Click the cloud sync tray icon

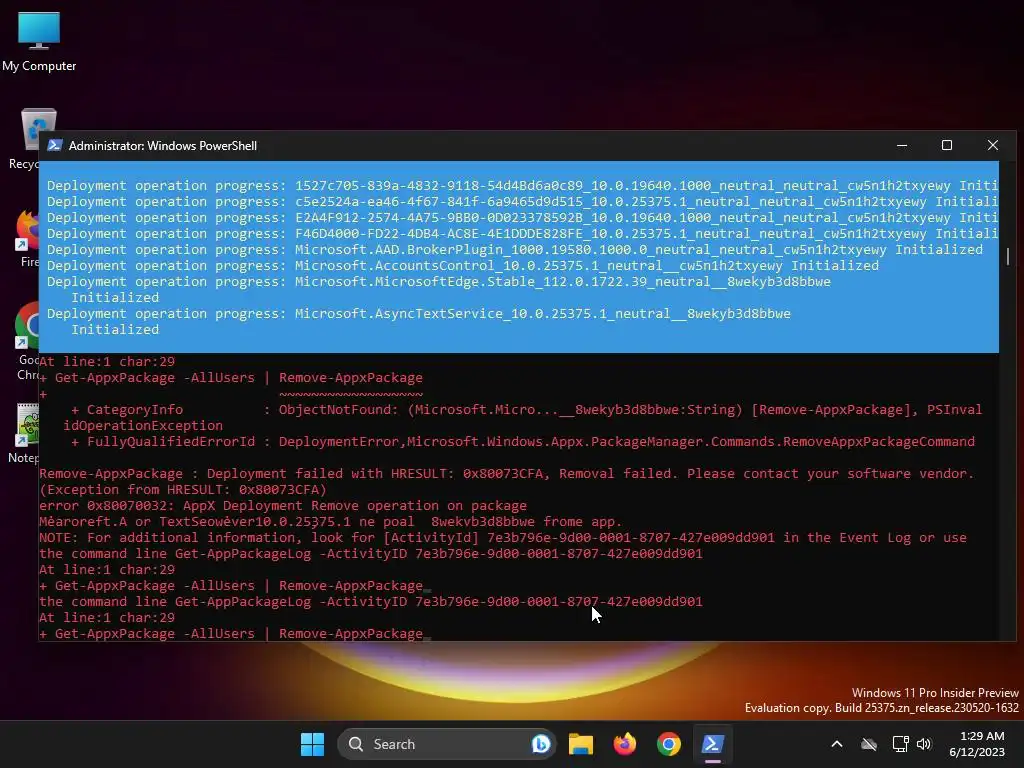[869, 744]
